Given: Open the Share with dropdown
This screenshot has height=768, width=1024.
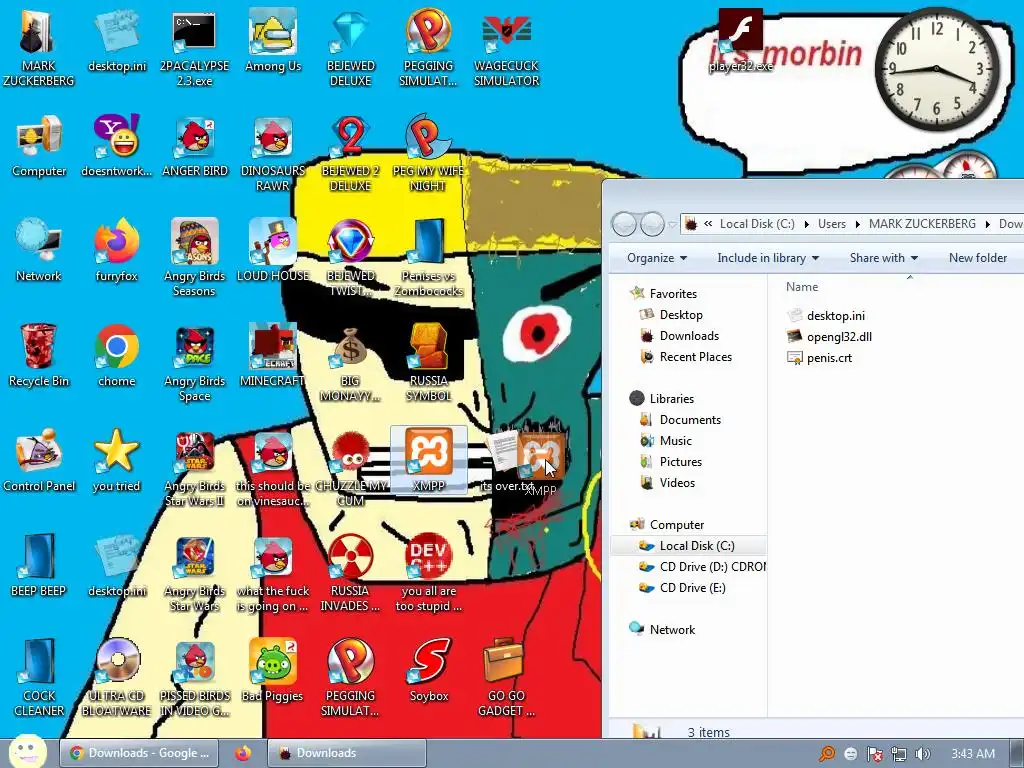Looking at the screenshot, I should (x=884, y=258).
